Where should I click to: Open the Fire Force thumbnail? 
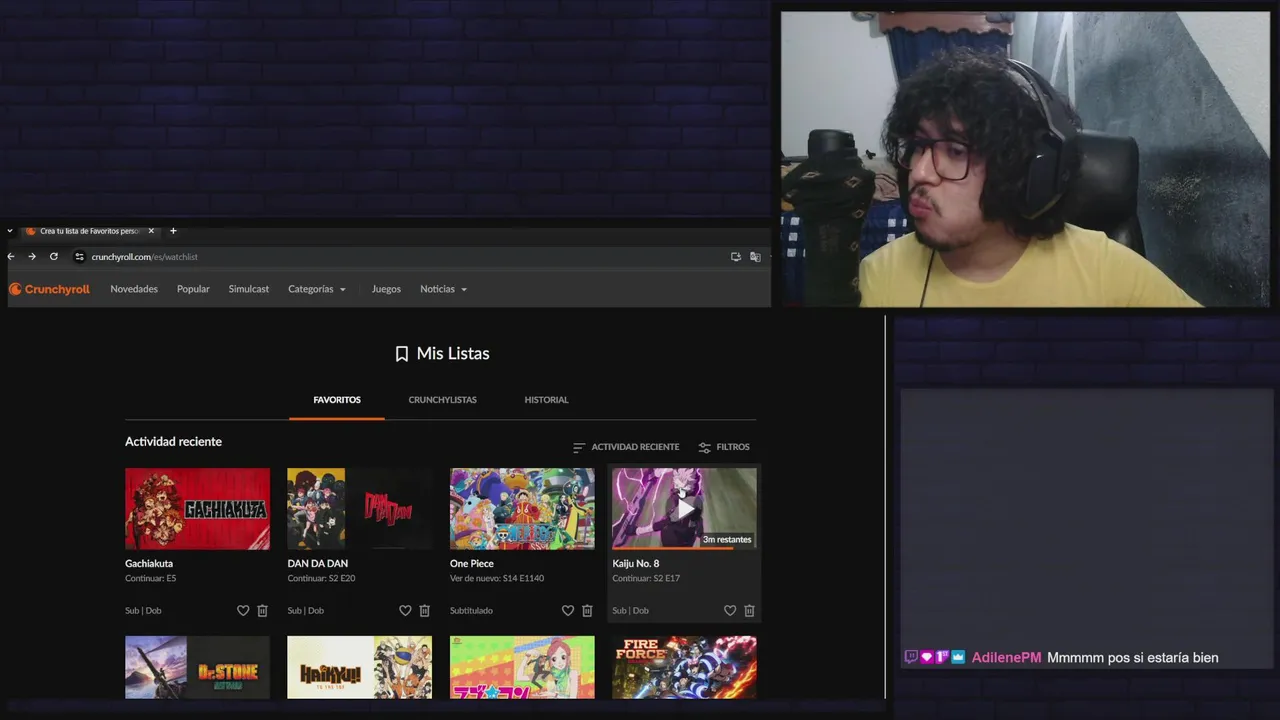point(685,667)
